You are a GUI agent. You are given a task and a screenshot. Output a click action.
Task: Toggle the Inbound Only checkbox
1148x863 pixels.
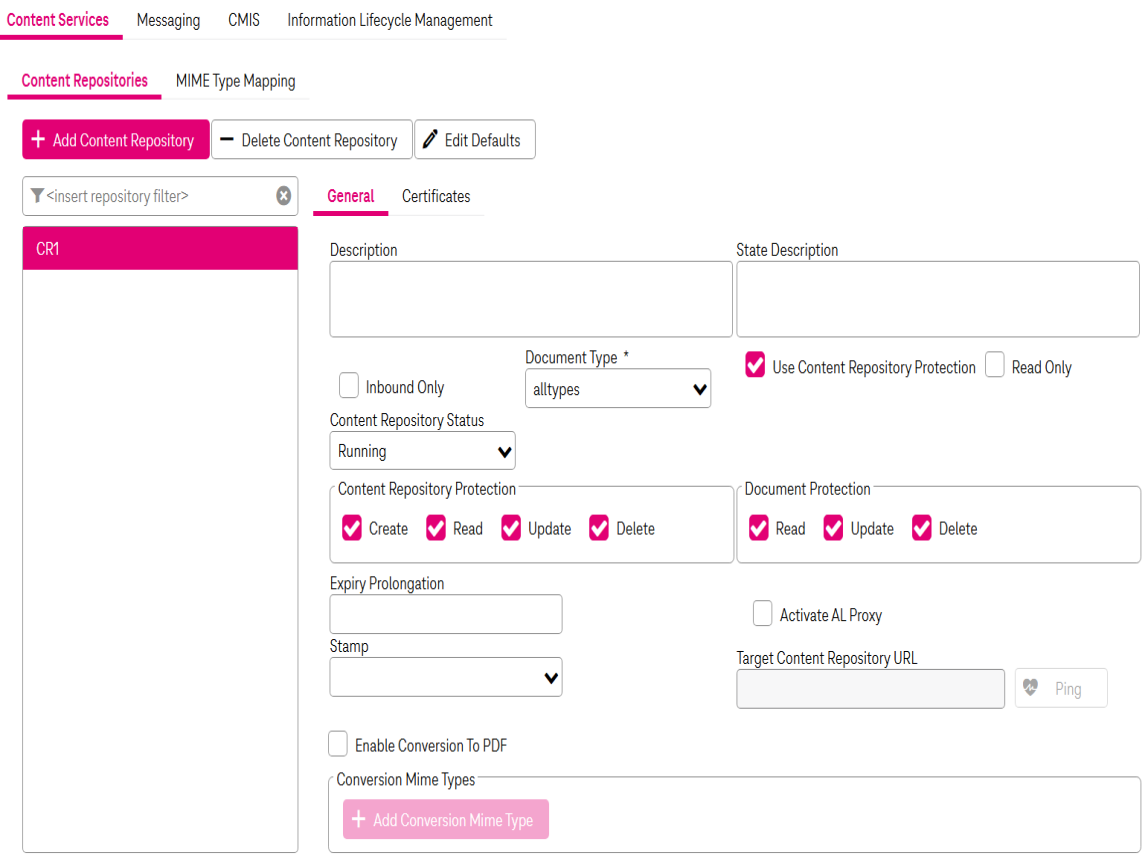coord(349,386)
